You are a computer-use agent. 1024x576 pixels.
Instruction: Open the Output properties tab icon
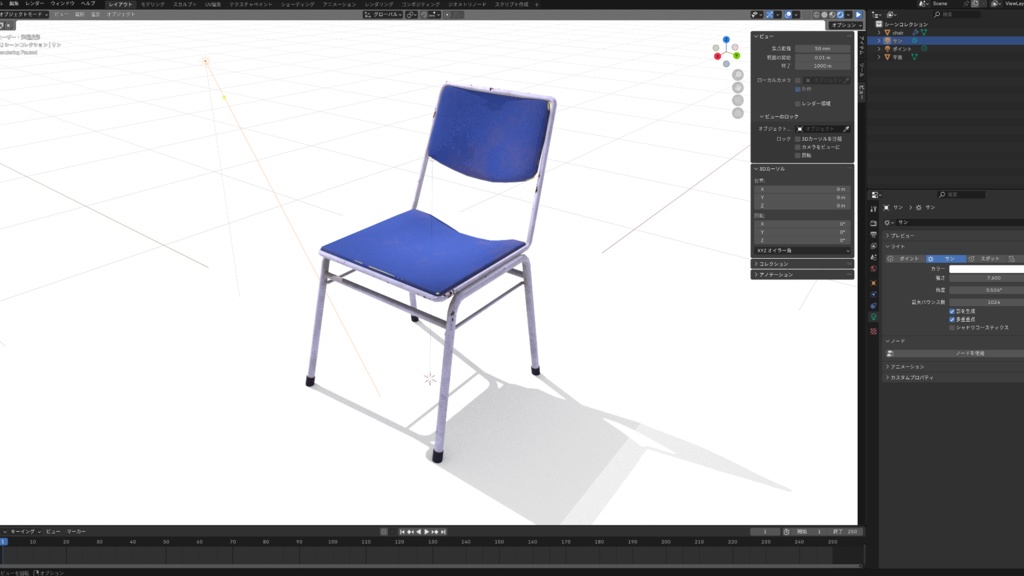coord(874,234)
